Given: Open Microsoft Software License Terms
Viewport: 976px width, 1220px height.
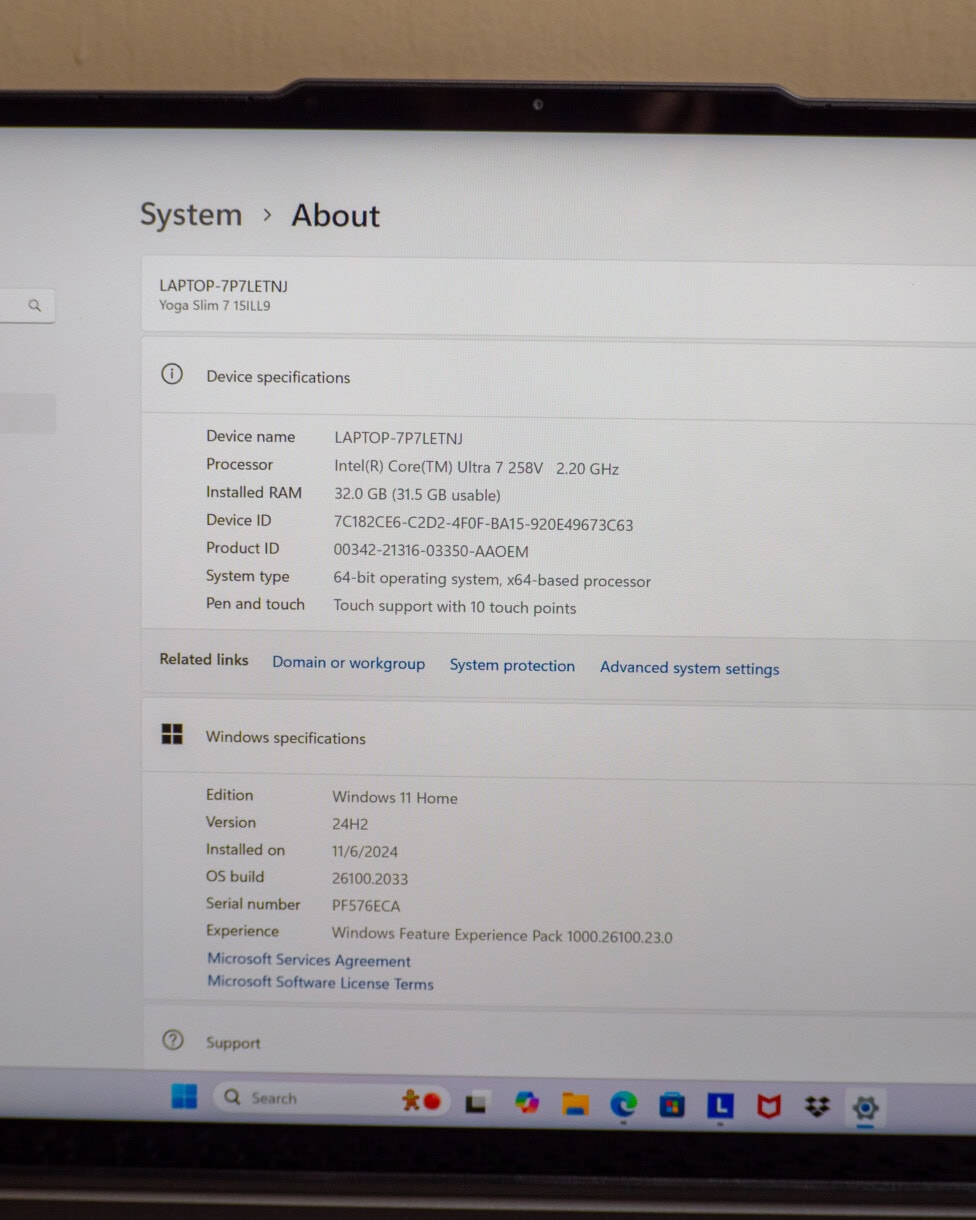Looking at the screenshot, I should [x=320, y=983].
